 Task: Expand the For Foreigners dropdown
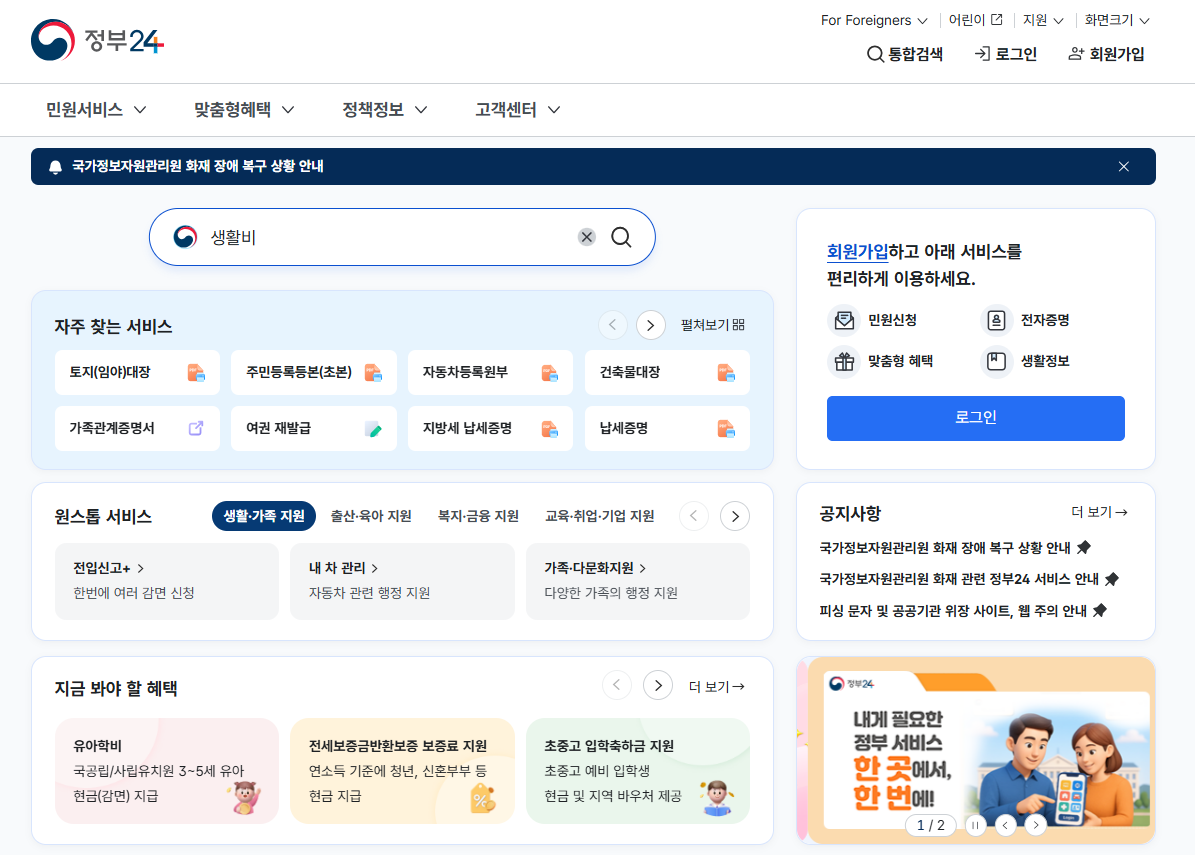coord(874,19)
